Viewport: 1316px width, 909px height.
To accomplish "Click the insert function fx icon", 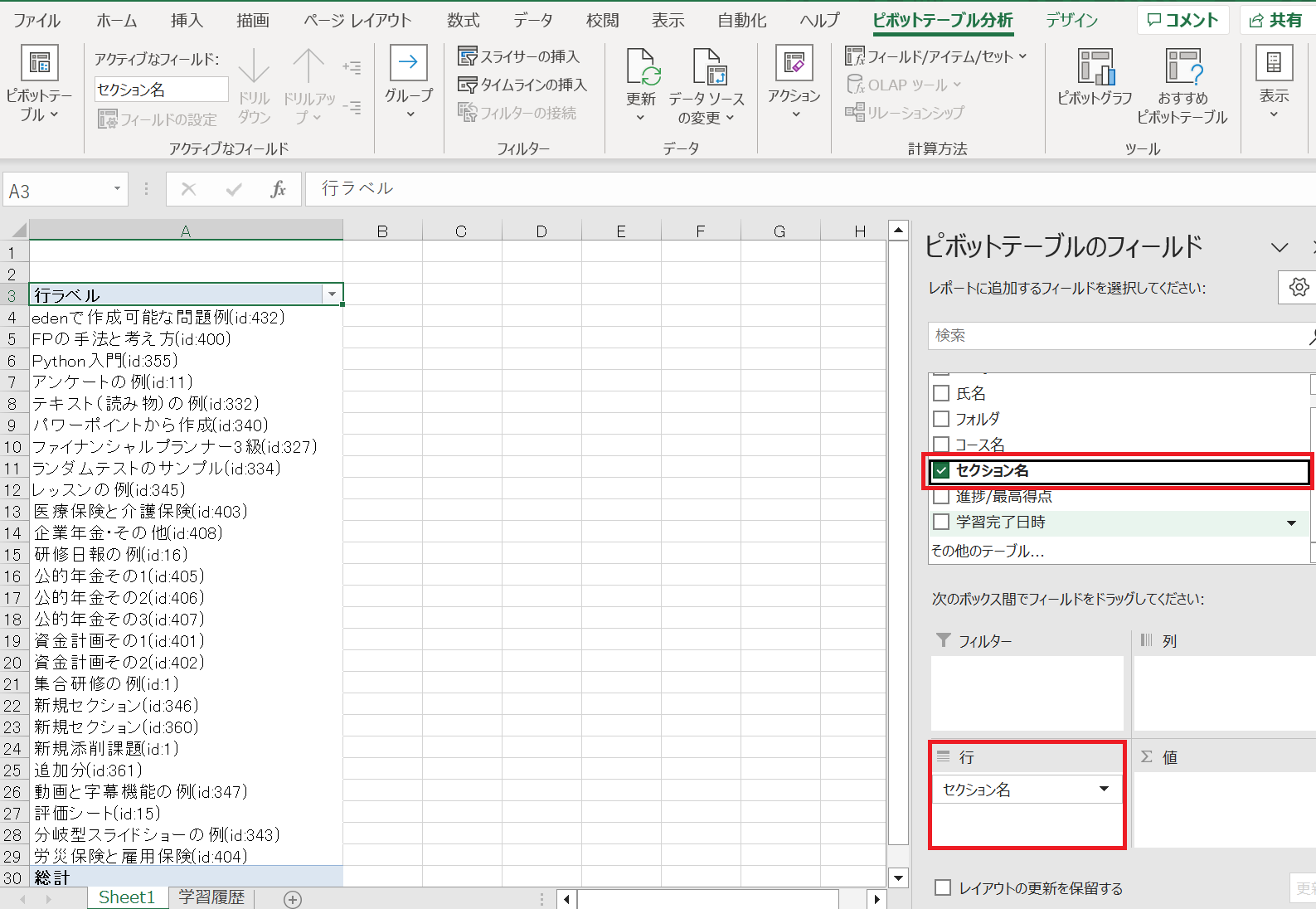I will click(x=278, y=189).
